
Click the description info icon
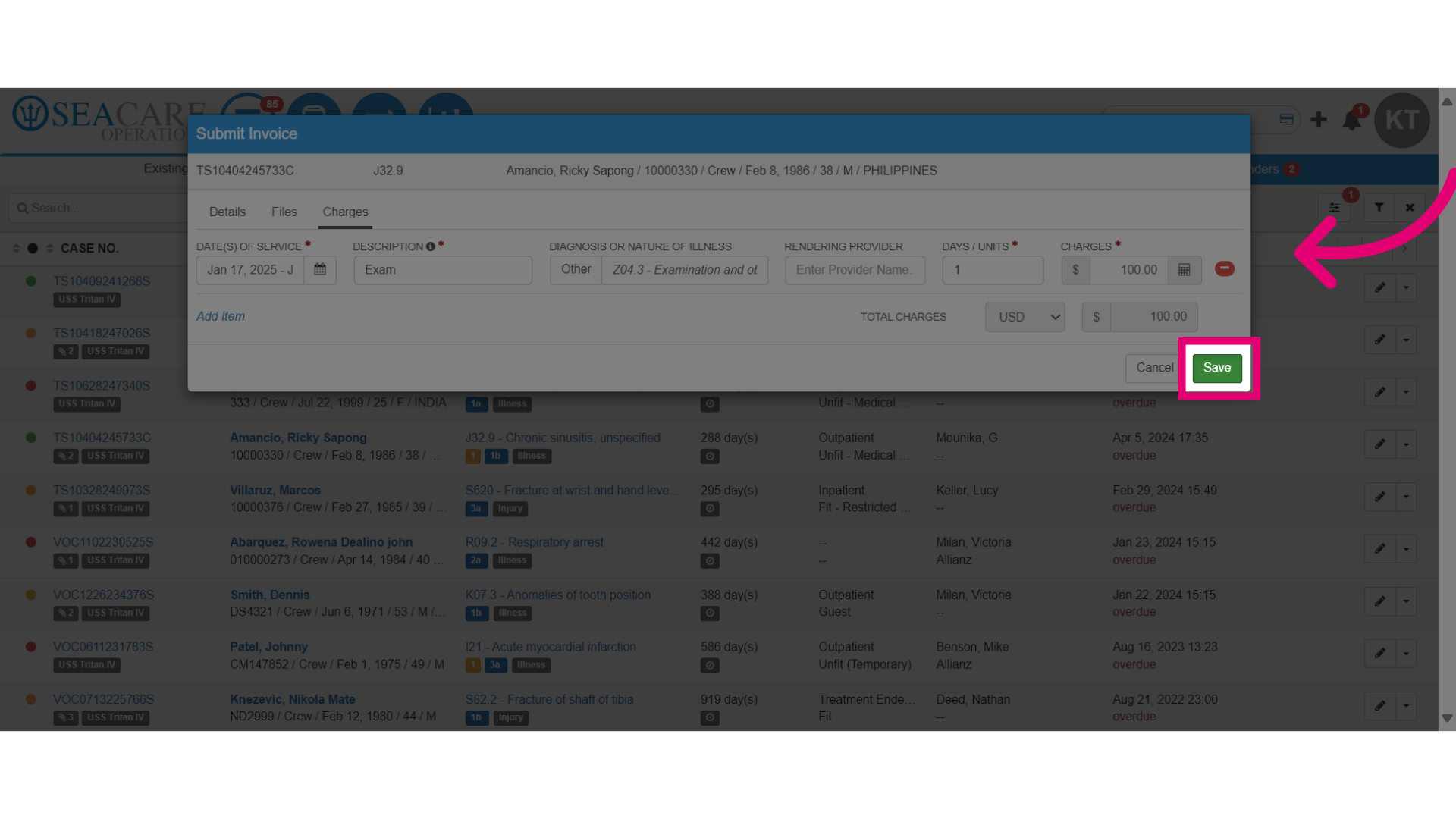click(431, 246)
